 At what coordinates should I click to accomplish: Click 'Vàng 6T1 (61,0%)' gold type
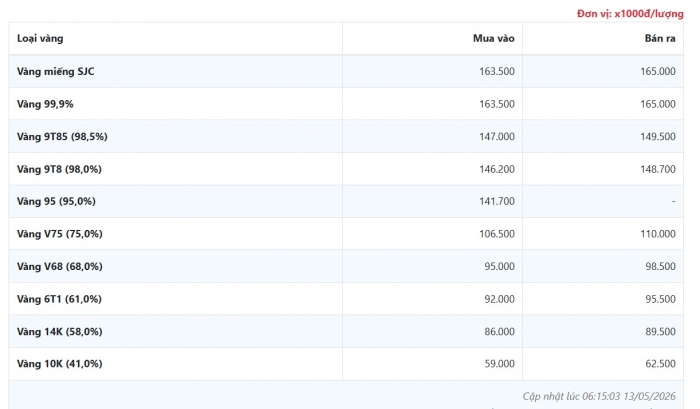[x=59, y=299]
